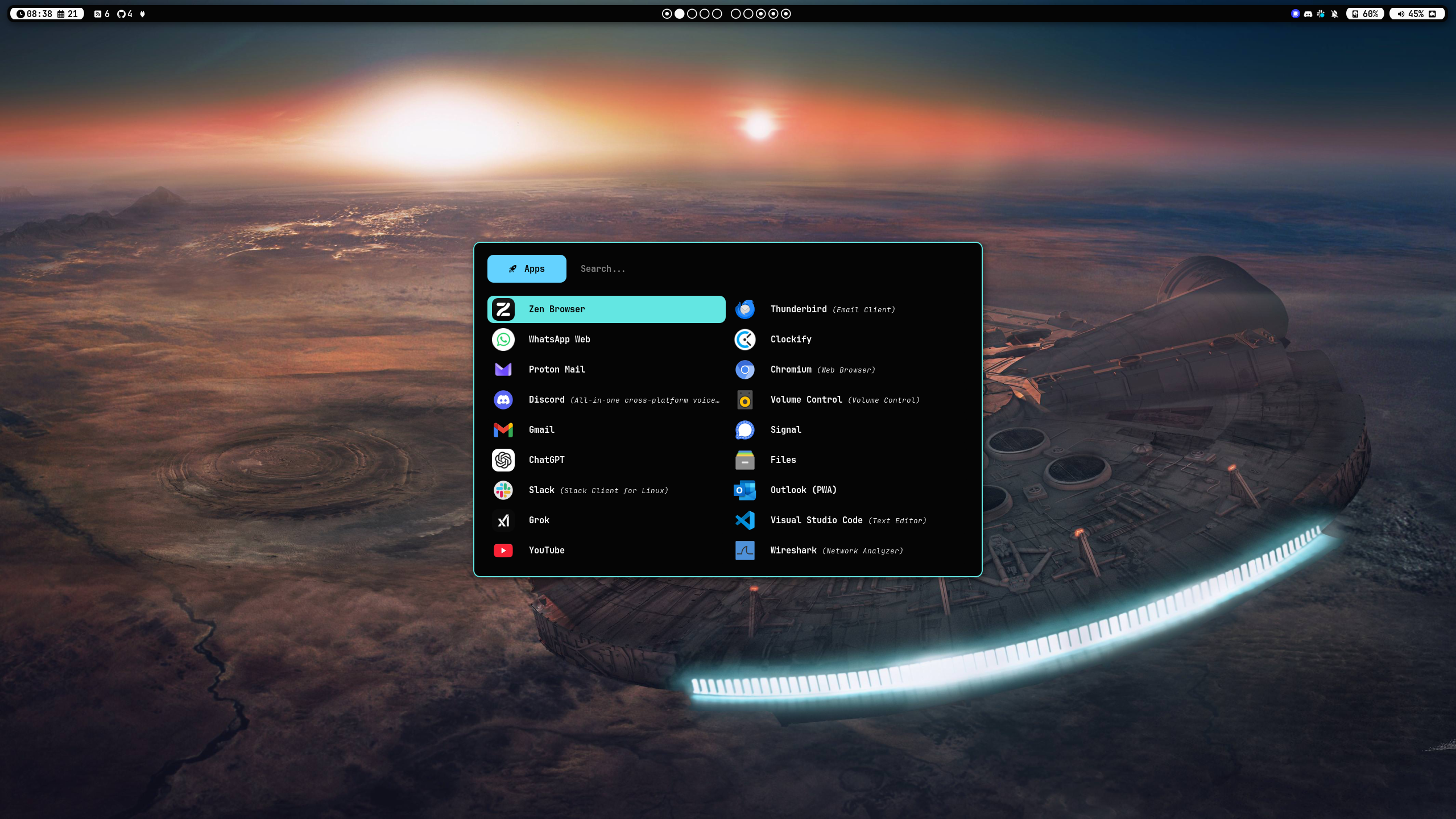Image resolution: width=1456 pixels, height=819 pixels.
Task: Click the power plug icon in top bar
Action: pos(143,14)
